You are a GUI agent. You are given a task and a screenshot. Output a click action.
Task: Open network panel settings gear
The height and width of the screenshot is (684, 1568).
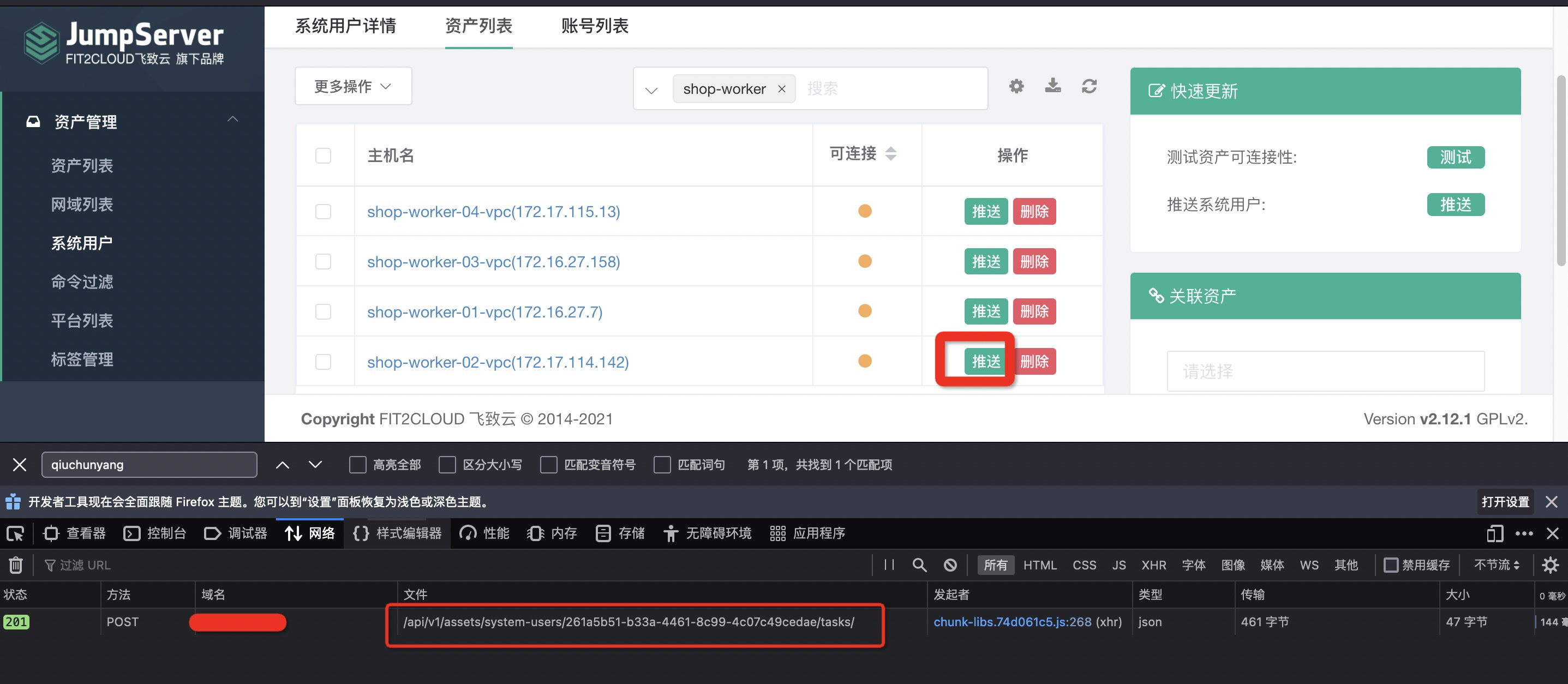pos(1550,565)
